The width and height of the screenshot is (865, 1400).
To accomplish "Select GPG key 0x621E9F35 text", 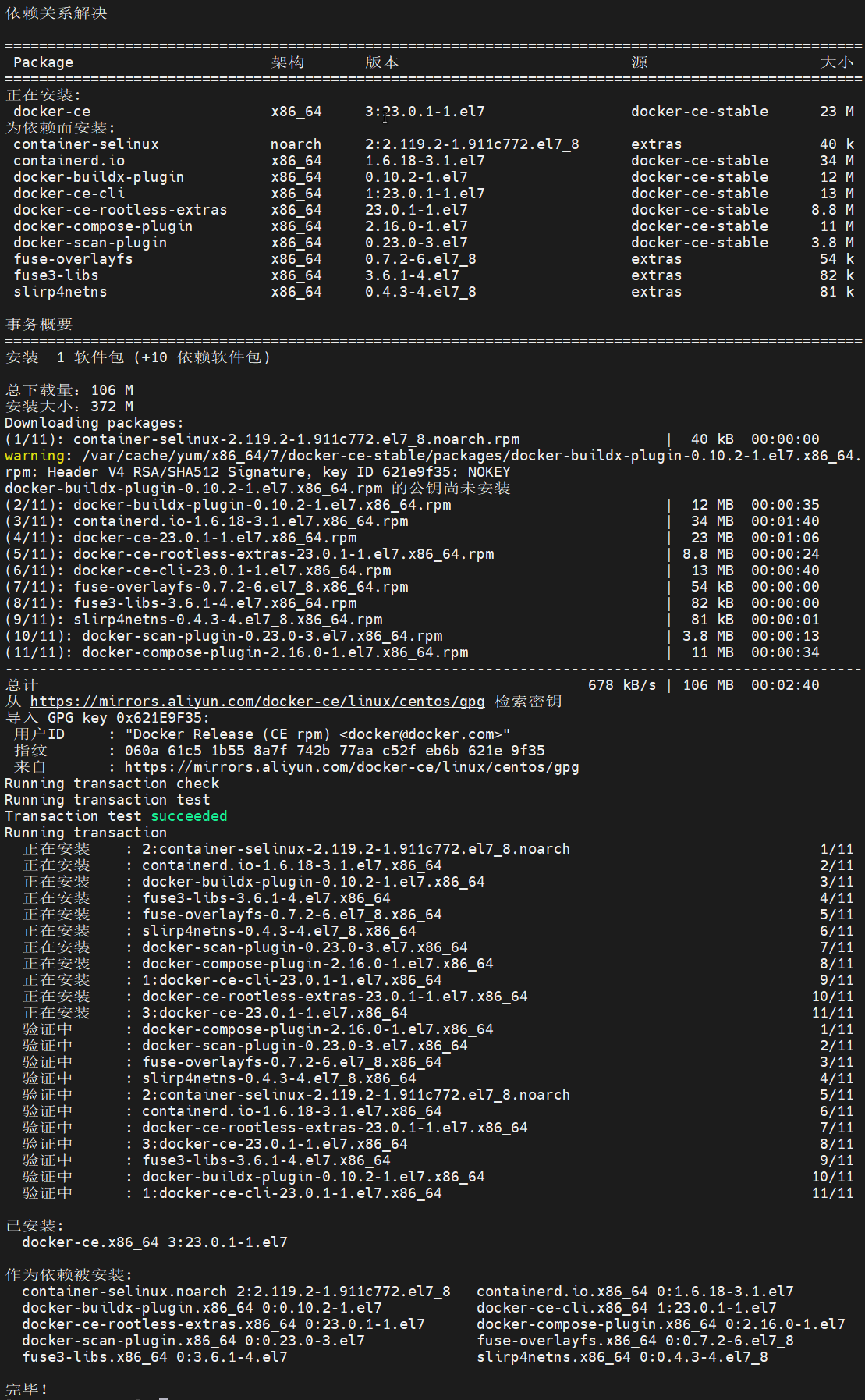I will coord(129,718).
